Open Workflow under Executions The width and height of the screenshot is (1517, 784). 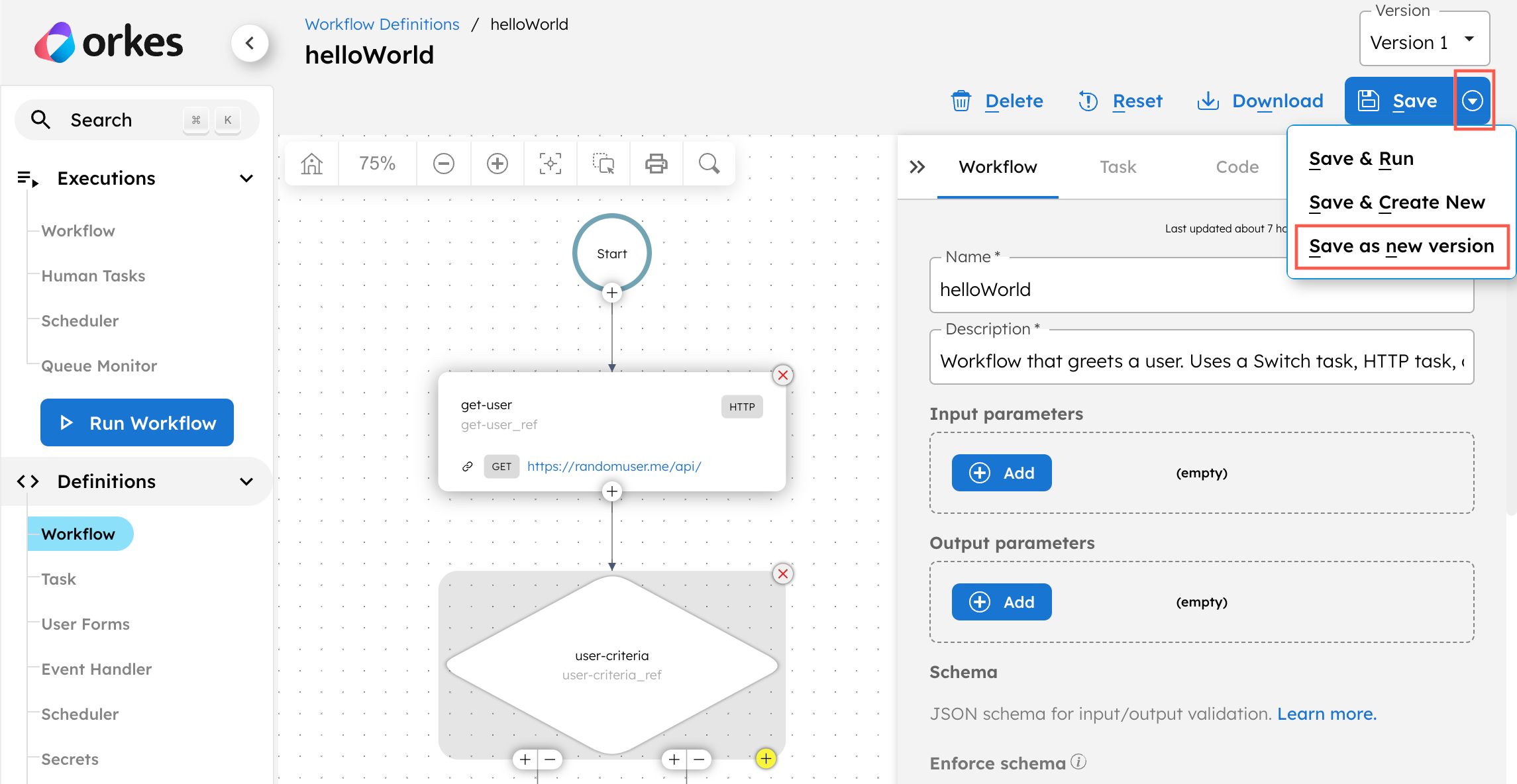coord(78,231)
